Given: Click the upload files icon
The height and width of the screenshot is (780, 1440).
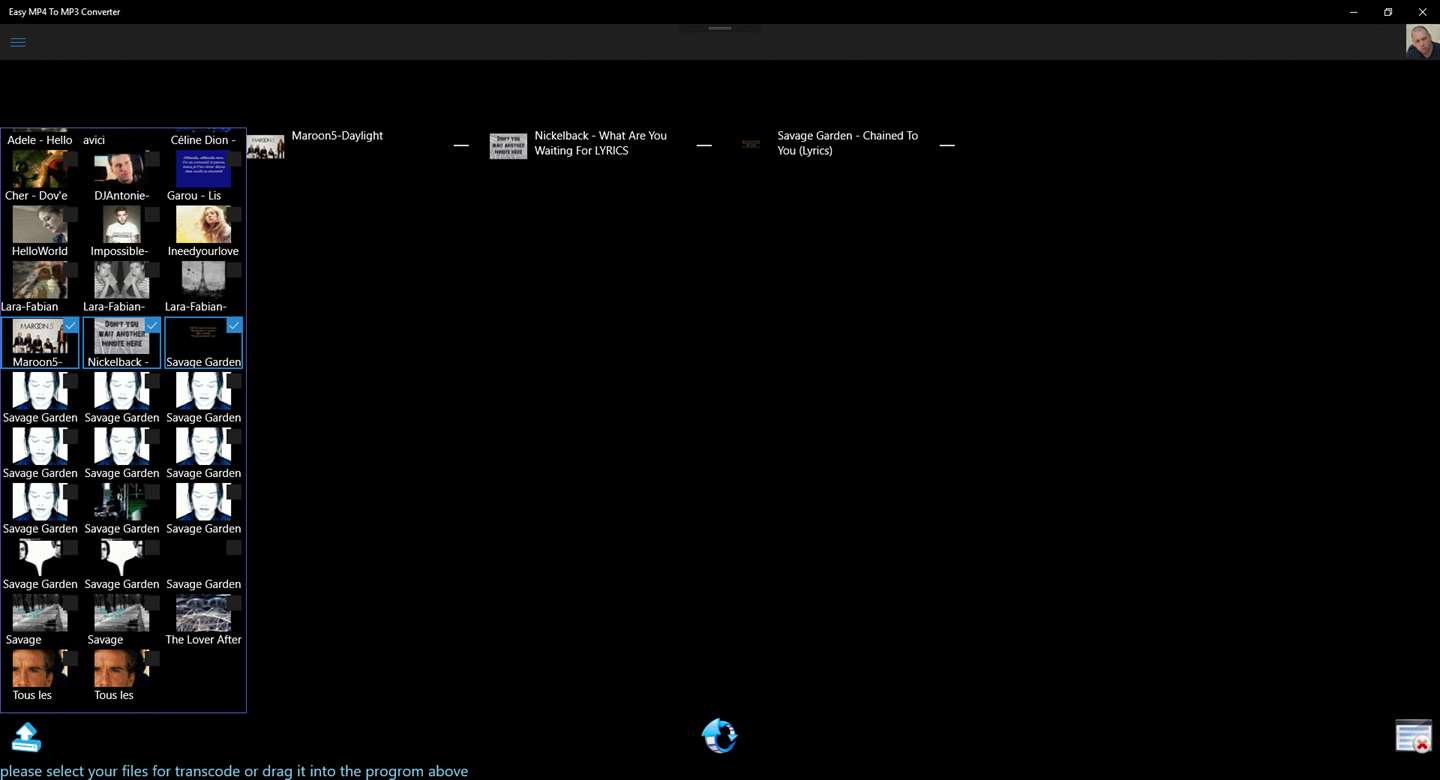Looking at the screenshot, I should coord(26,737).
